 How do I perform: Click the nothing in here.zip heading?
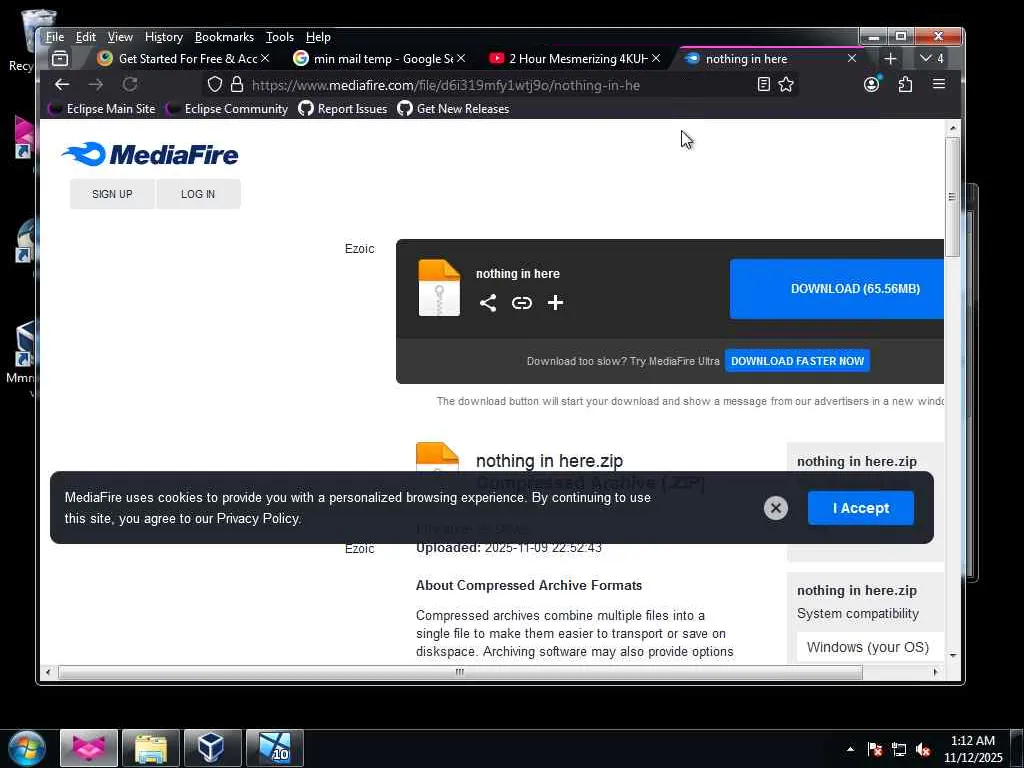pos(549,461)
